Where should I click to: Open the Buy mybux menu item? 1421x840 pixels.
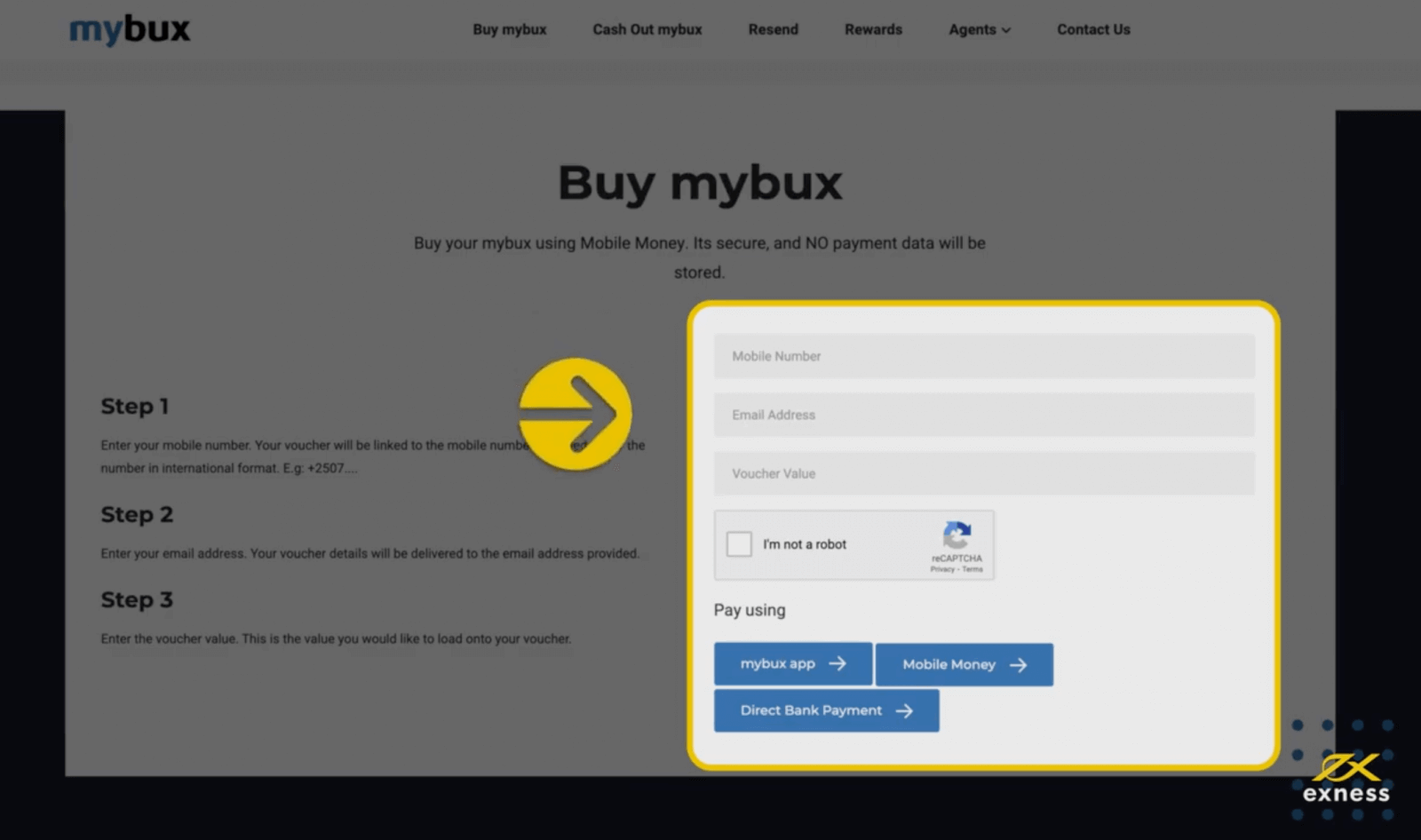pyautogui.click(x=510, y=29)
